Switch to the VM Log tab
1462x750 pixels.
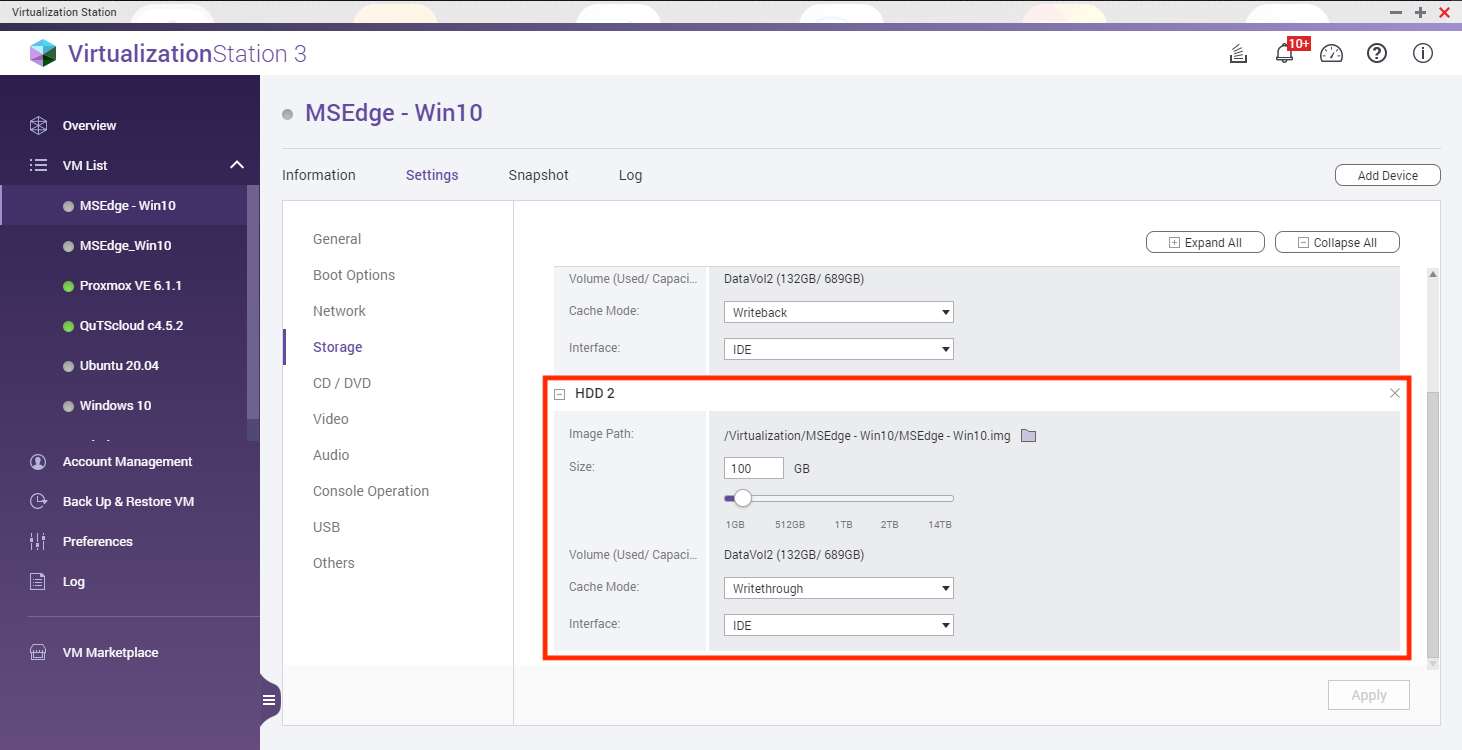[x=630, y=175]
